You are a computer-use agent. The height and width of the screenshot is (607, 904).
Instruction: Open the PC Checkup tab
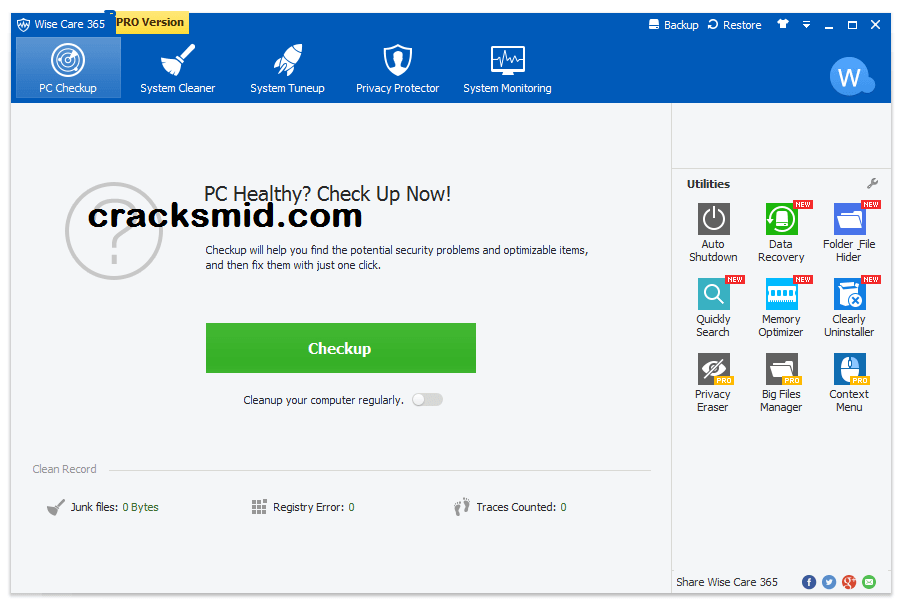click(x=68, y=68)
